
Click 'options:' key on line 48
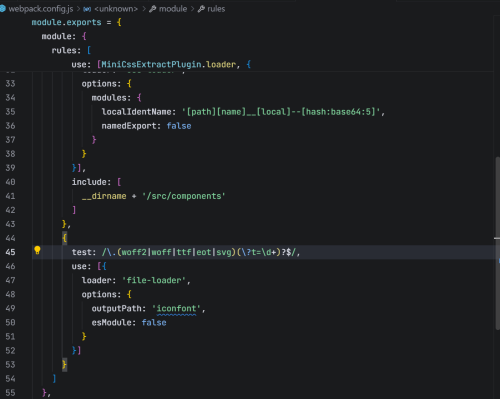pos(101,294)
